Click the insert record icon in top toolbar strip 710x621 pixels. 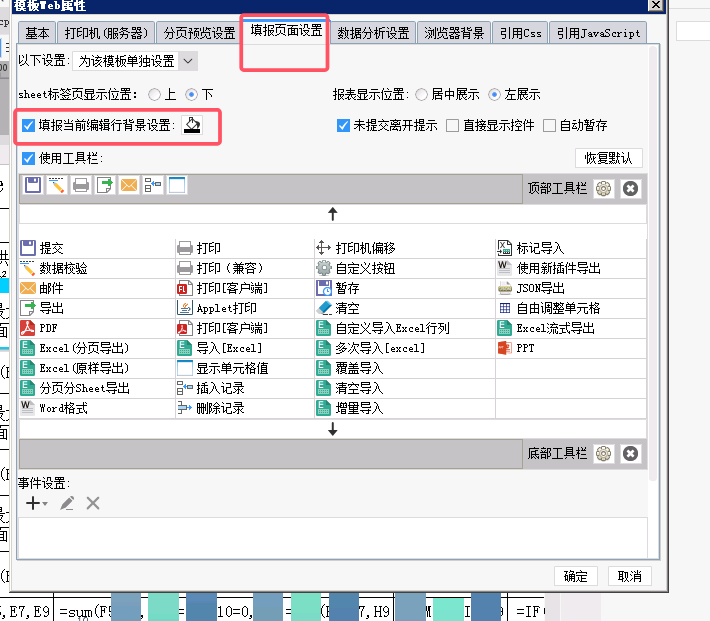(x=153, y=185)
